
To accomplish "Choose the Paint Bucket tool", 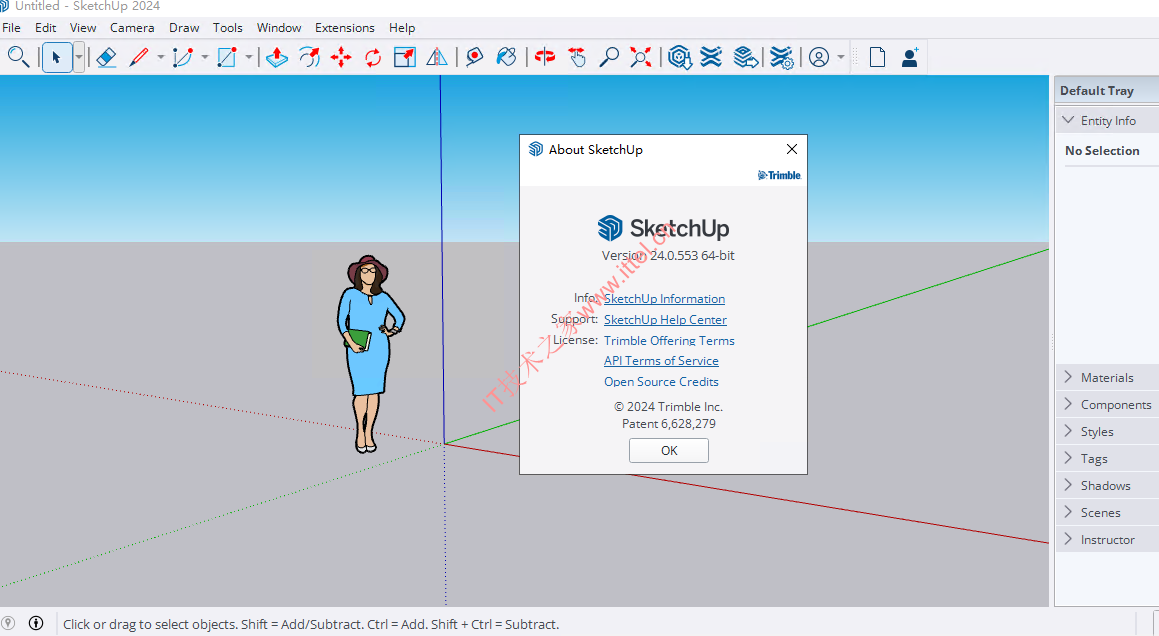I will 506,57.
